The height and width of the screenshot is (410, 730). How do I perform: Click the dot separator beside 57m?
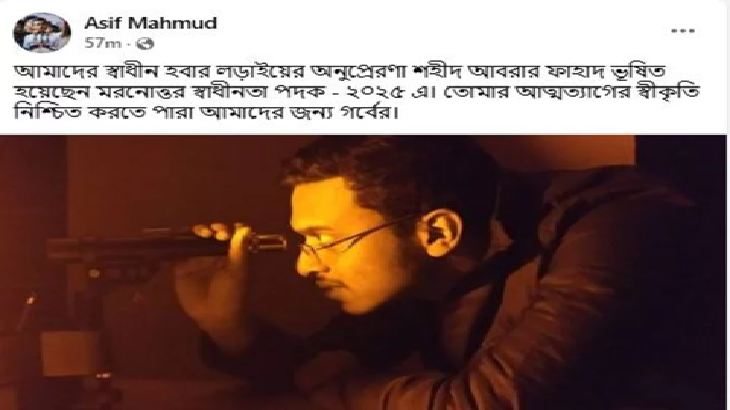[x=128, y=44]
